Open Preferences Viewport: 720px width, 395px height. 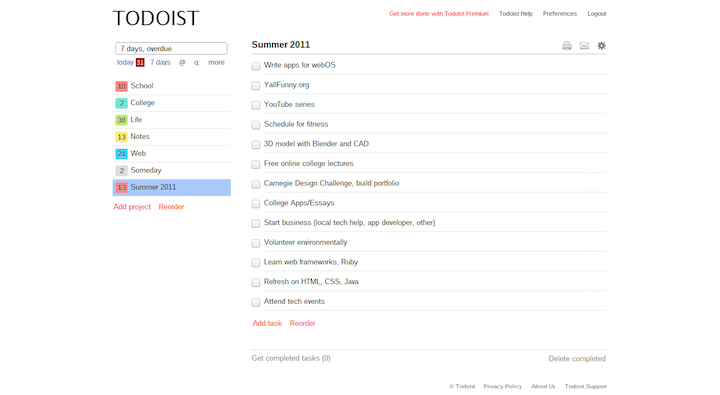click(560, 14)
